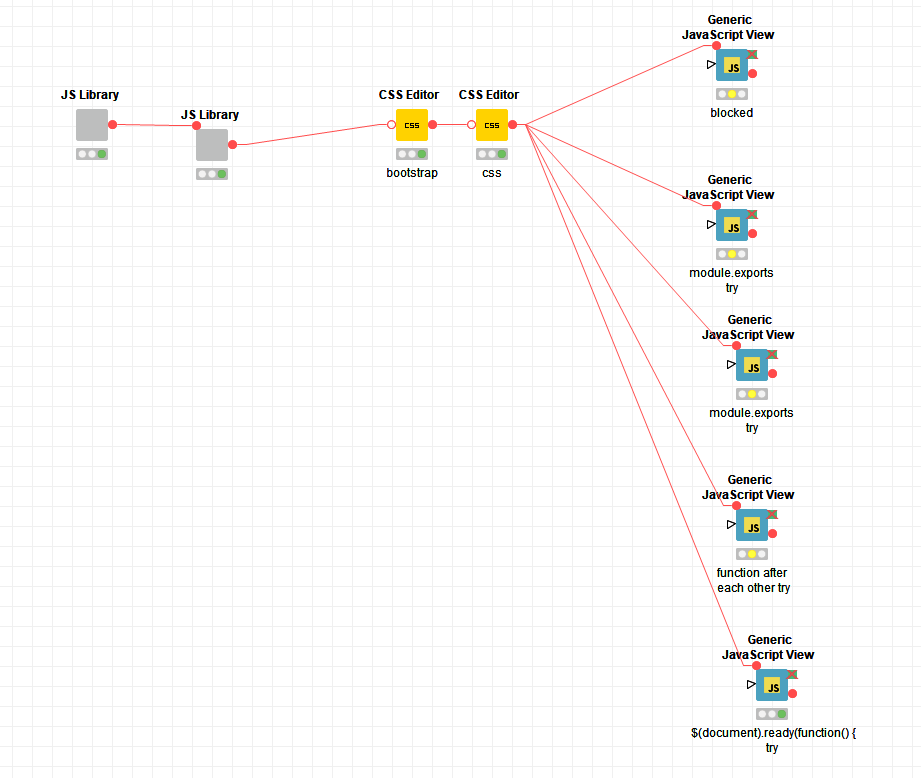Click the hollow input port of bootstrap CSS Editor
921x778 pixels.
pos(392,125)
